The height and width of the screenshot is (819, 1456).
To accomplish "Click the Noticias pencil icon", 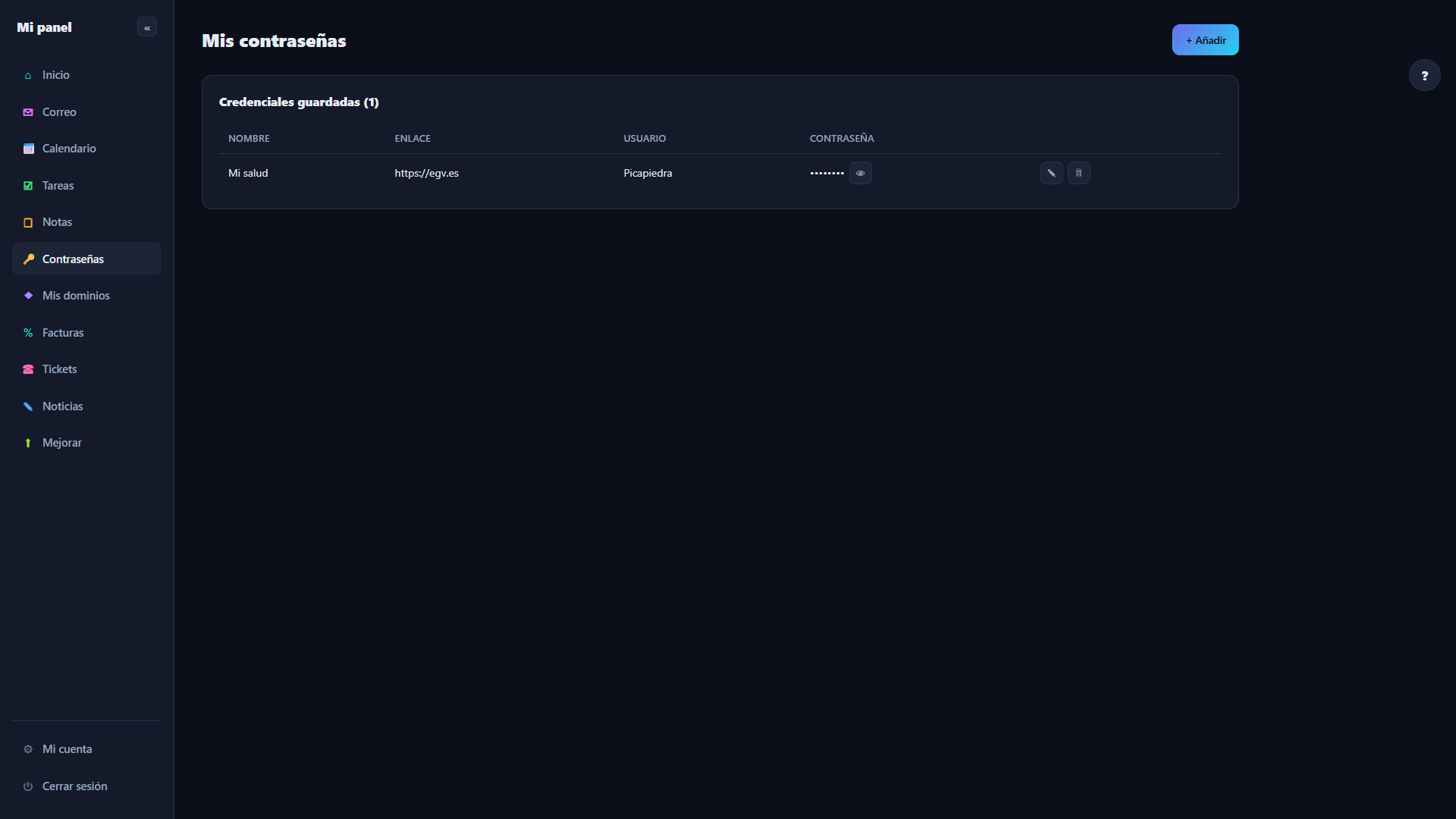I will (28, 406).
